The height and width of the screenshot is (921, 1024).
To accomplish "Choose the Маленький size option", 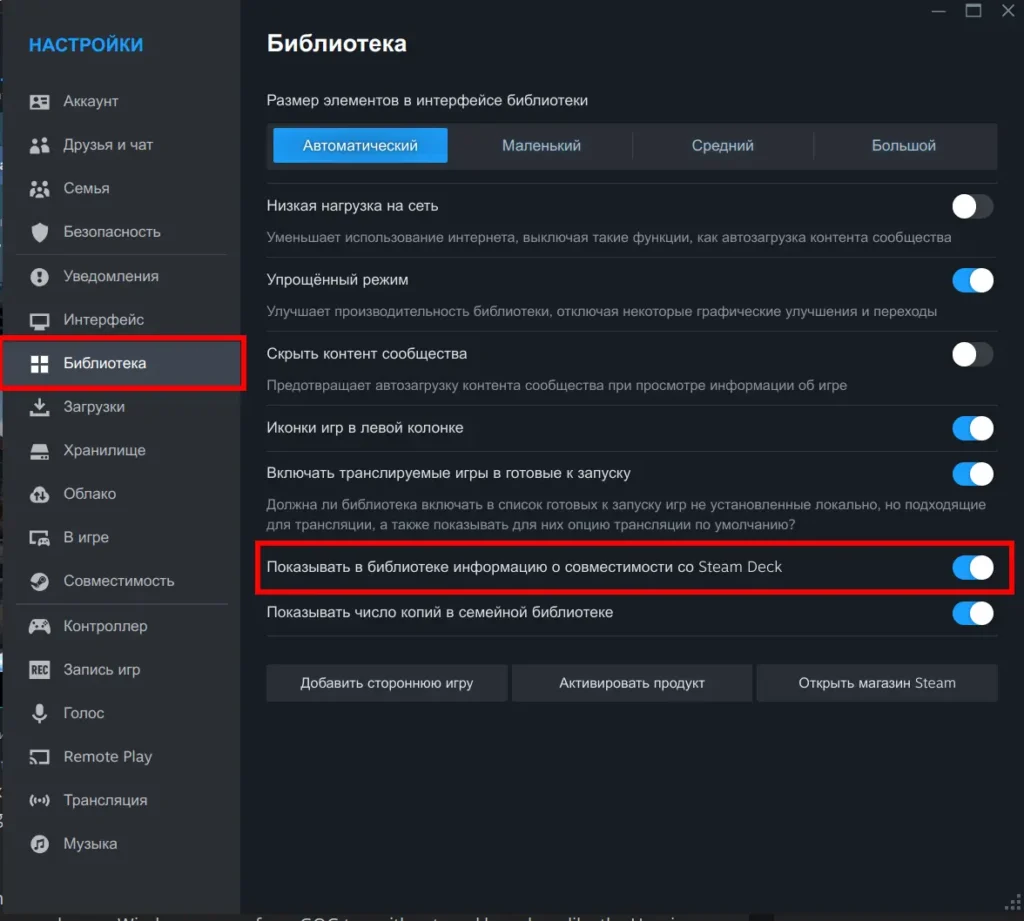I will pyautogui.click(x=541, y=146).
